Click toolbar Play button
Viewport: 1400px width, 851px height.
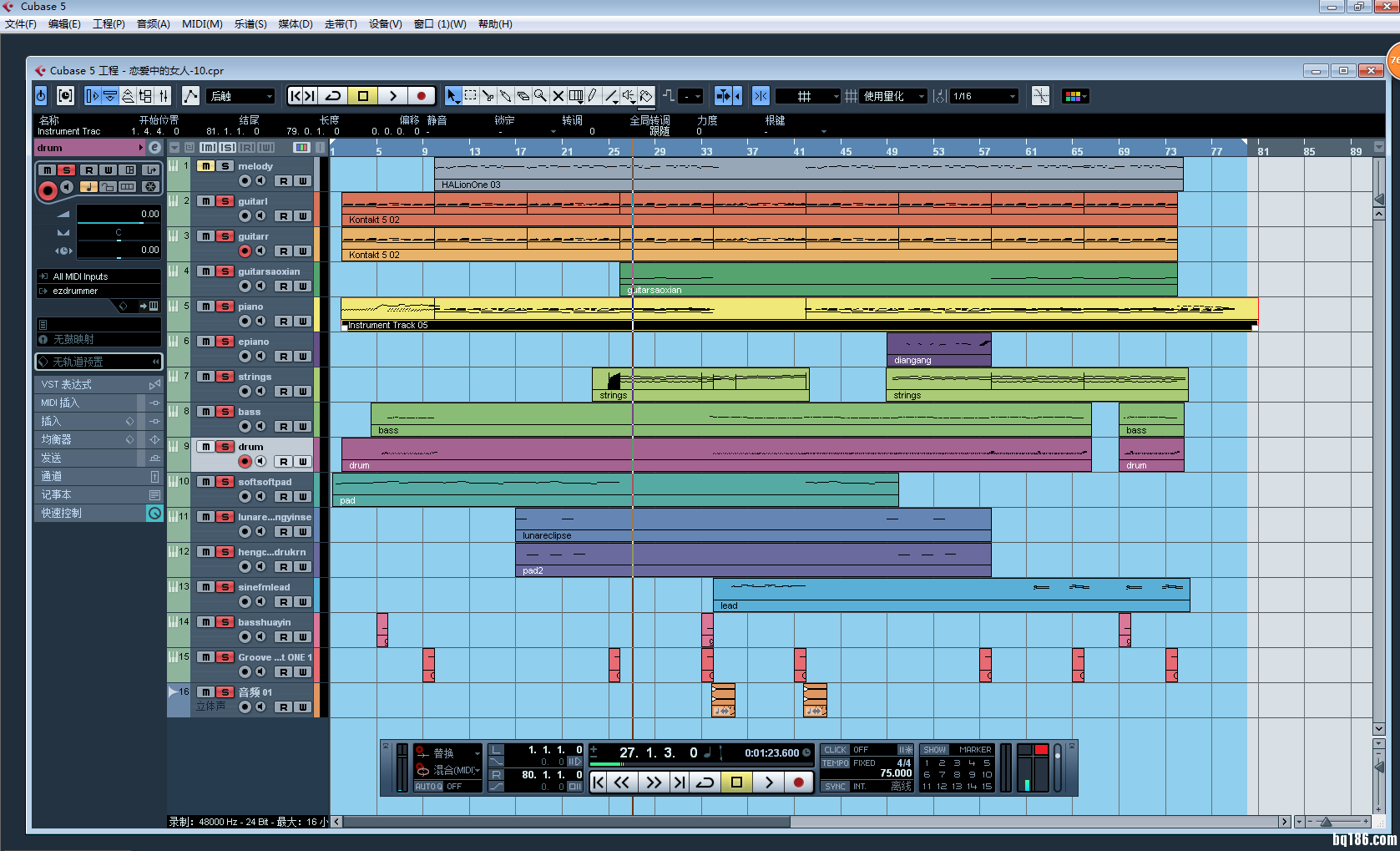[x=392, y=96]
